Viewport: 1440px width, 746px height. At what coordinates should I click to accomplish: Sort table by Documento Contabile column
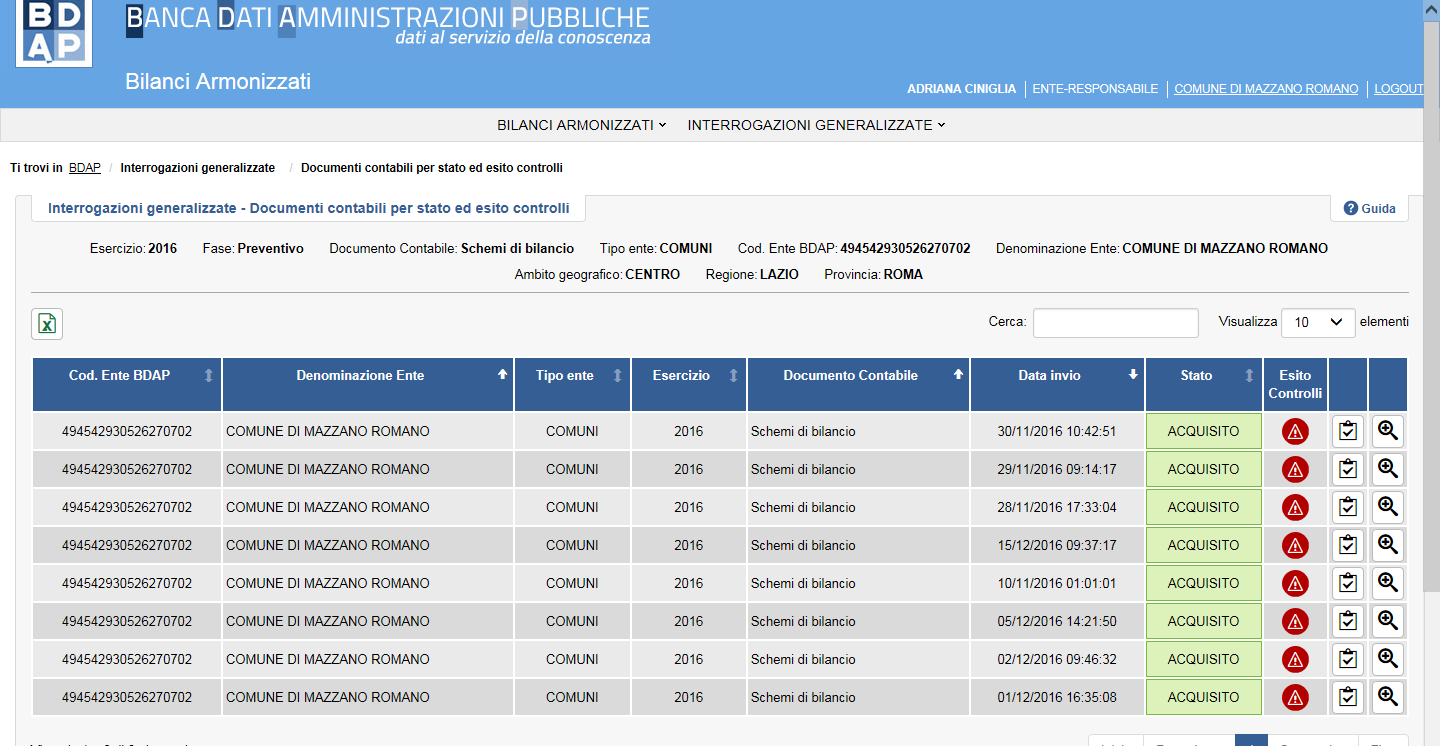pos(858,385)
